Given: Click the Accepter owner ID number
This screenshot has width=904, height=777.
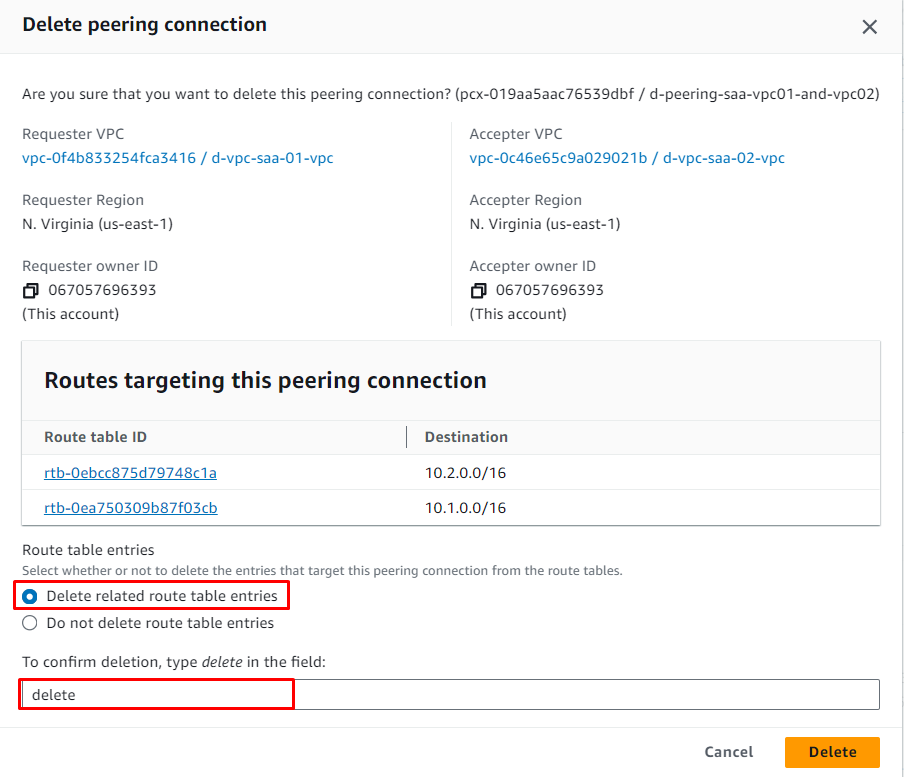Looking at the screenshot, I should pyautogui.click(x=550, y=291).
